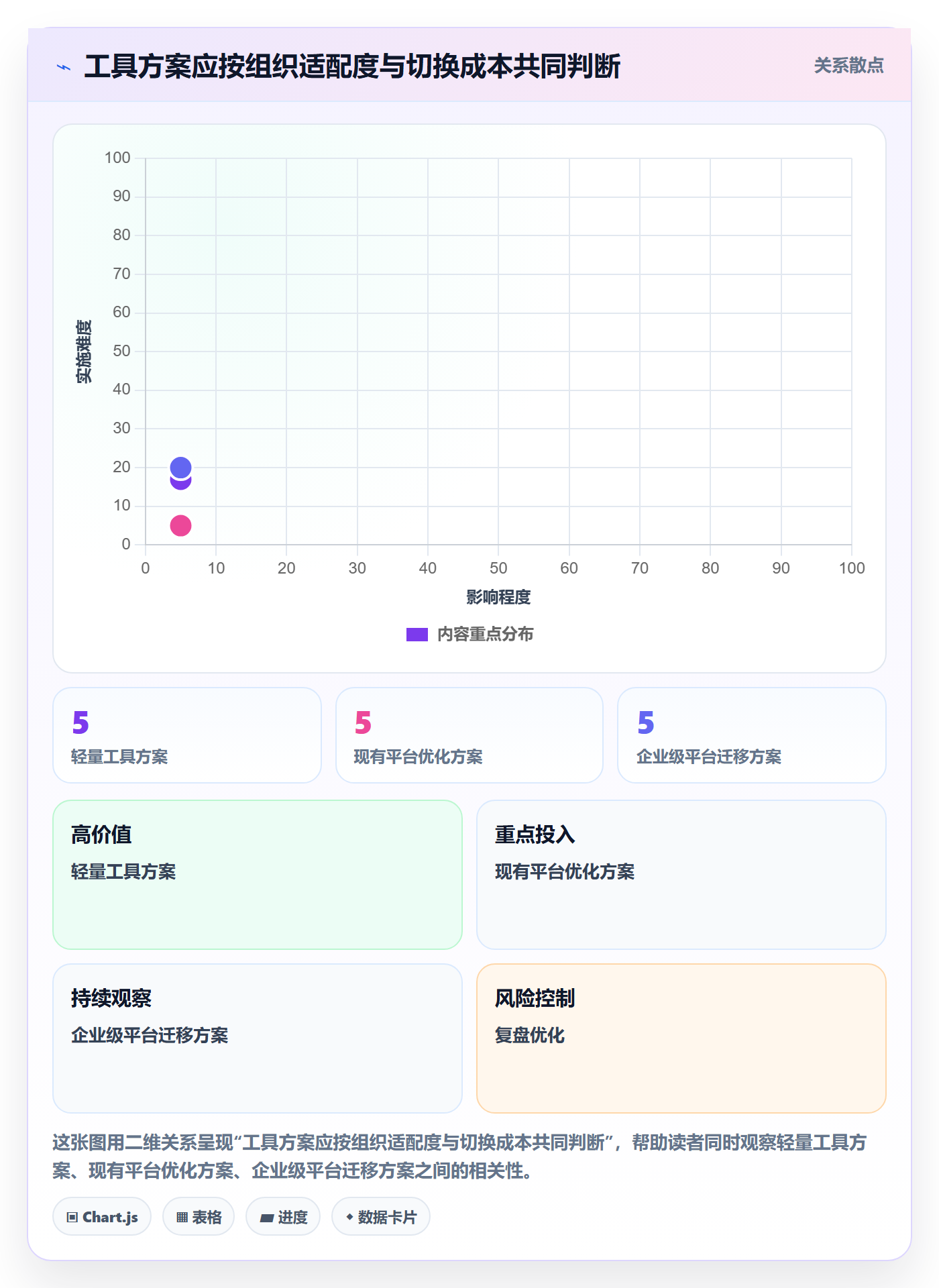
Task: Click the 数据卡片 chip
Action: click(381, 1217)
